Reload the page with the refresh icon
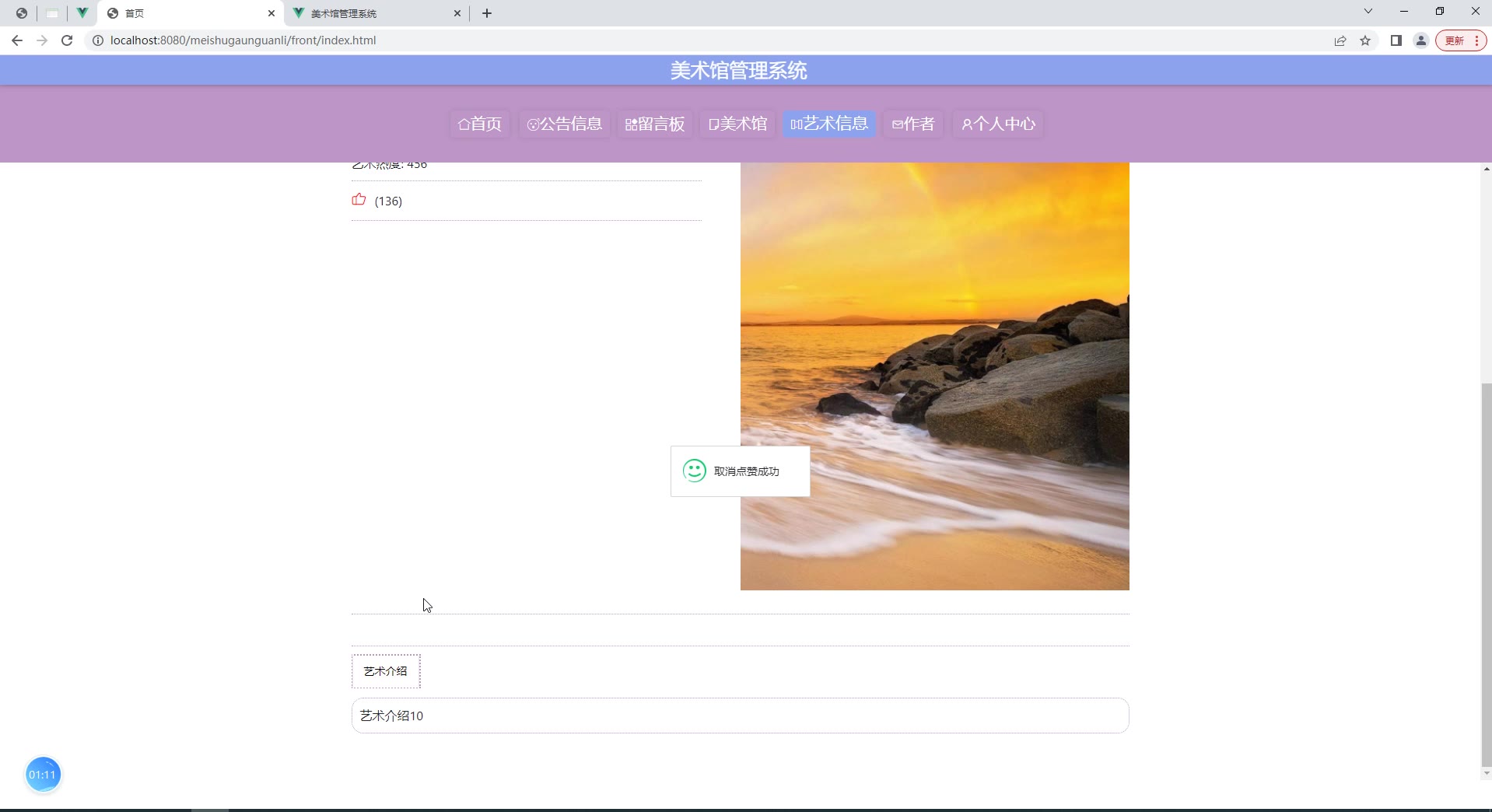 67,40
